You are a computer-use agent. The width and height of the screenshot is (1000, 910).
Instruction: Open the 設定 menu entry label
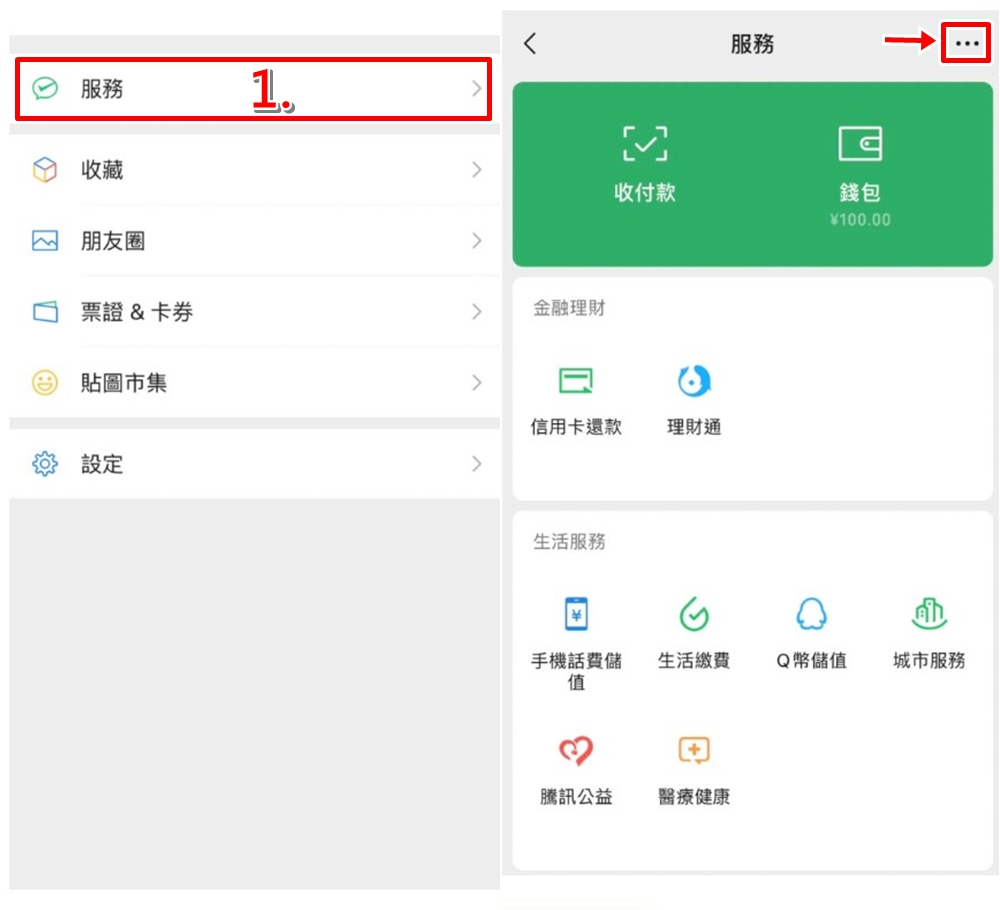[x=102, y=464]
